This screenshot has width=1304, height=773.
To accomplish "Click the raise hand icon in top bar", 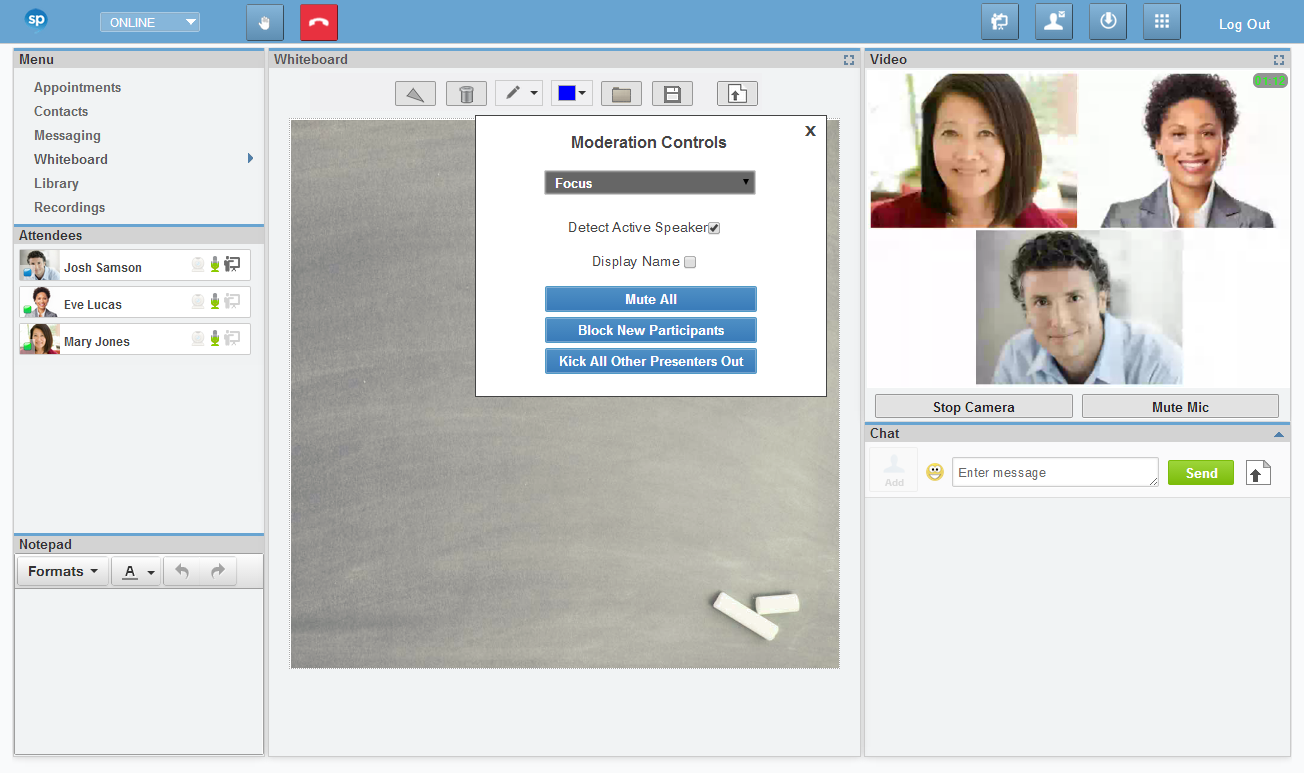I will pyautogui.click(x=264, y=23).
